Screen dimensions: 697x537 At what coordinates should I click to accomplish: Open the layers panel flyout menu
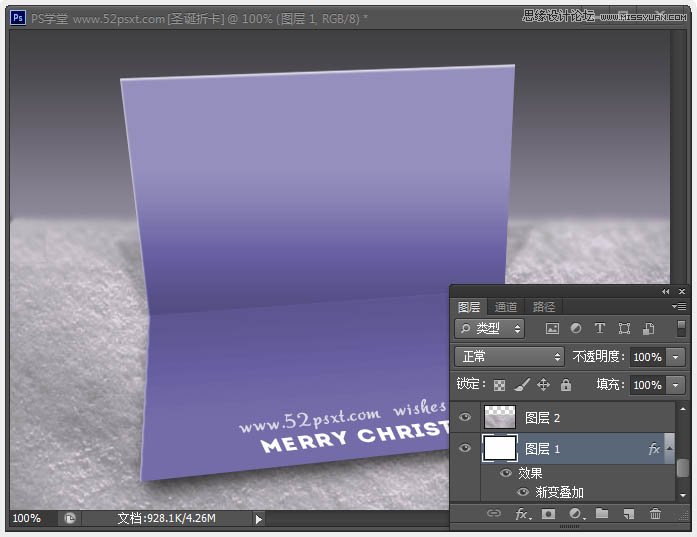pyautogui.click(x=679, y=306)
